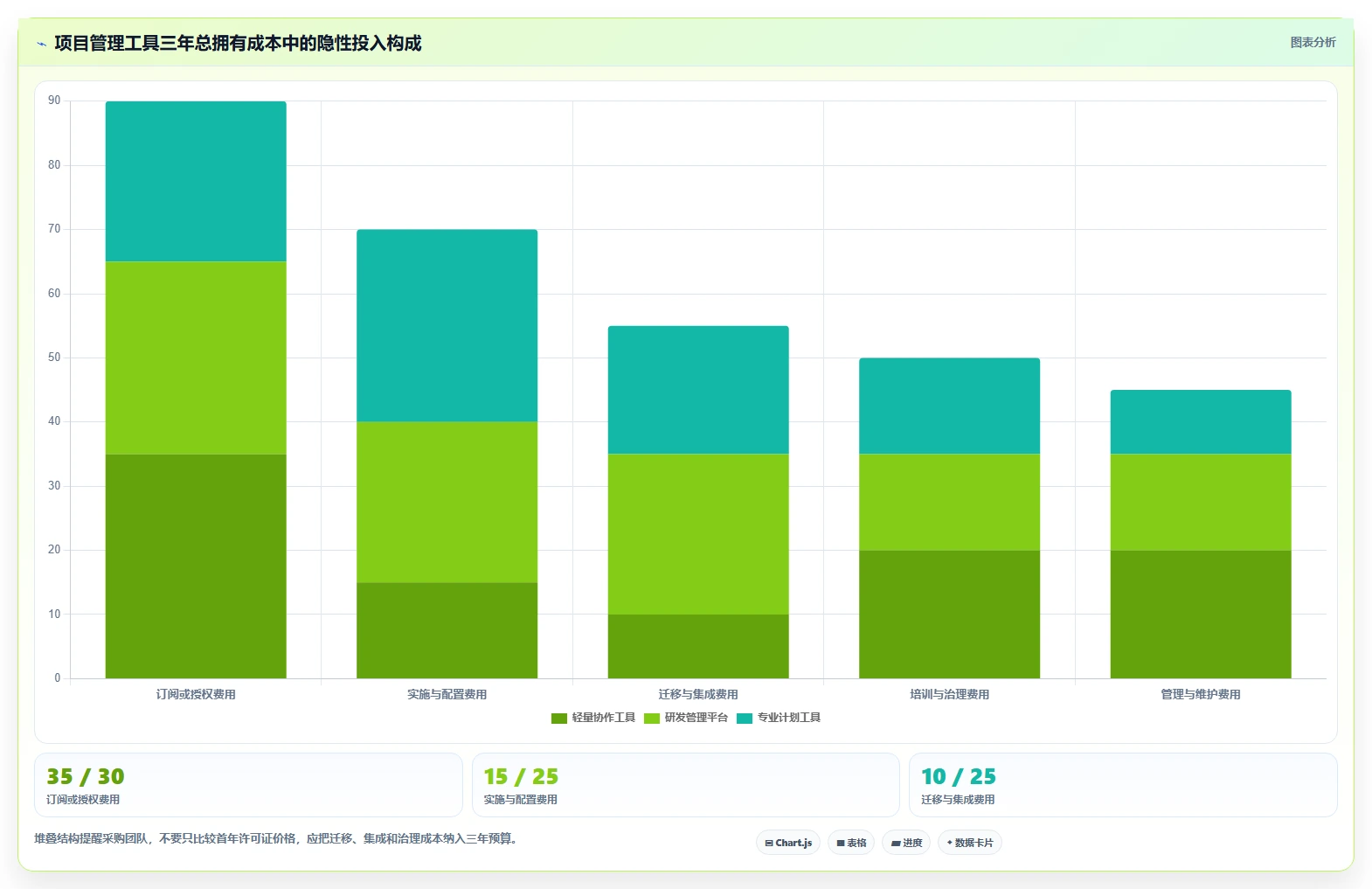Viewport: 1372px width, 889px height.
Task: Click the y-axis value 90
Action: click(54, 101)
